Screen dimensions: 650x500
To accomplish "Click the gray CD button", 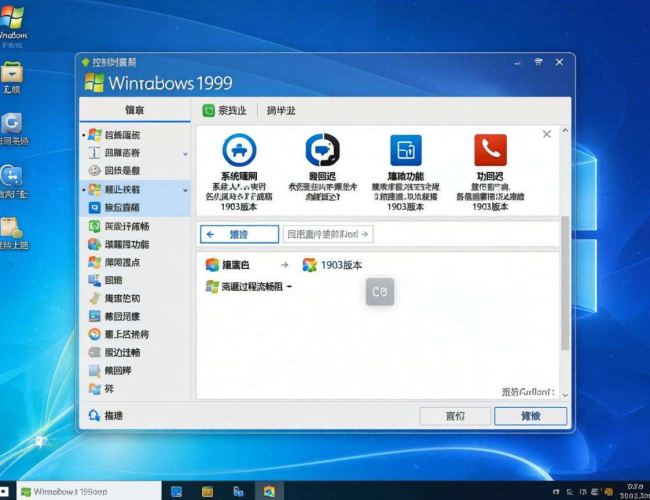I will (x=380, y=292).
